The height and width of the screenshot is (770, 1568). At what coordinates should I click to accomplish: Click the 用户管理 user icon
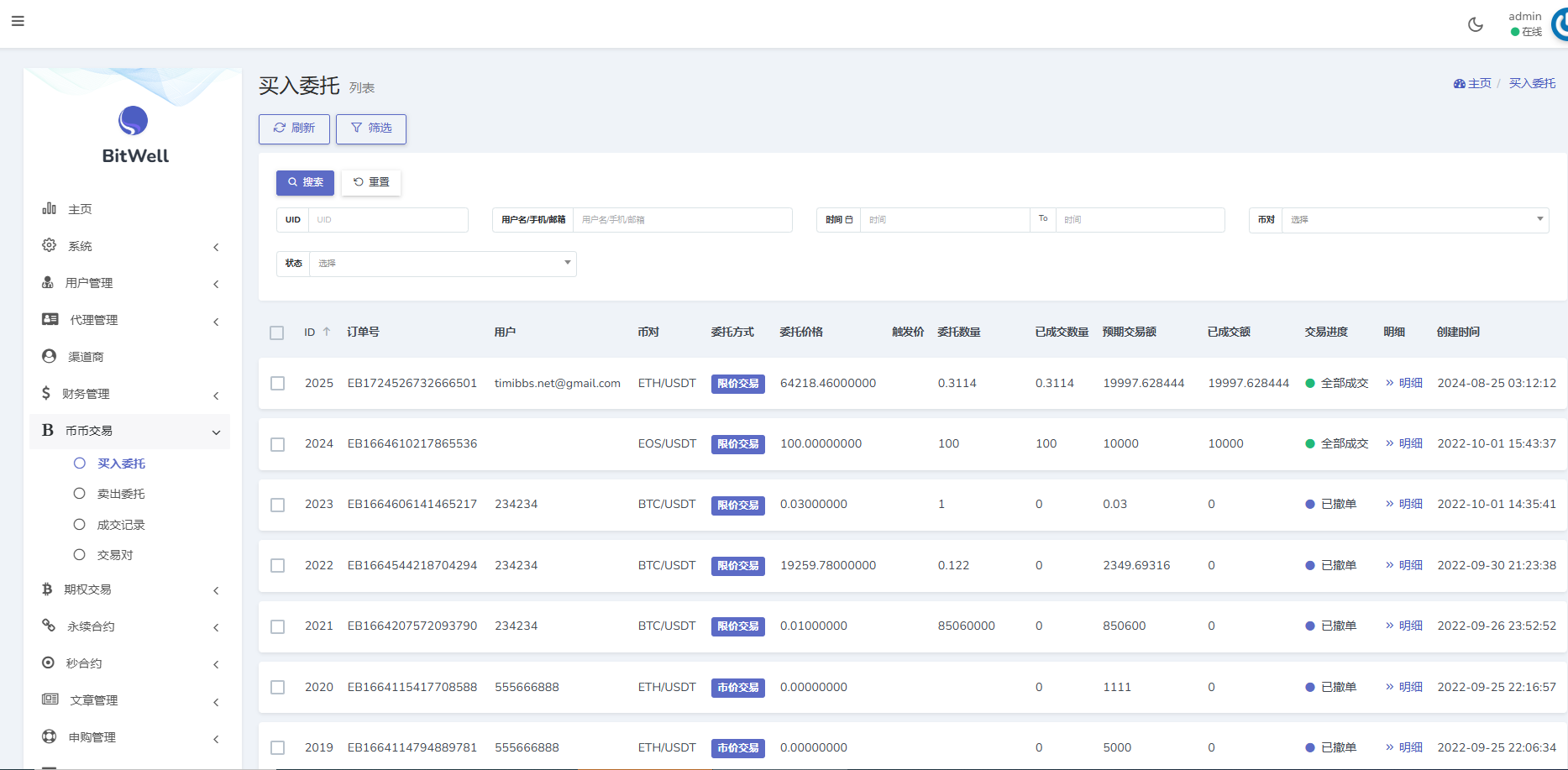tap(48, 282)
